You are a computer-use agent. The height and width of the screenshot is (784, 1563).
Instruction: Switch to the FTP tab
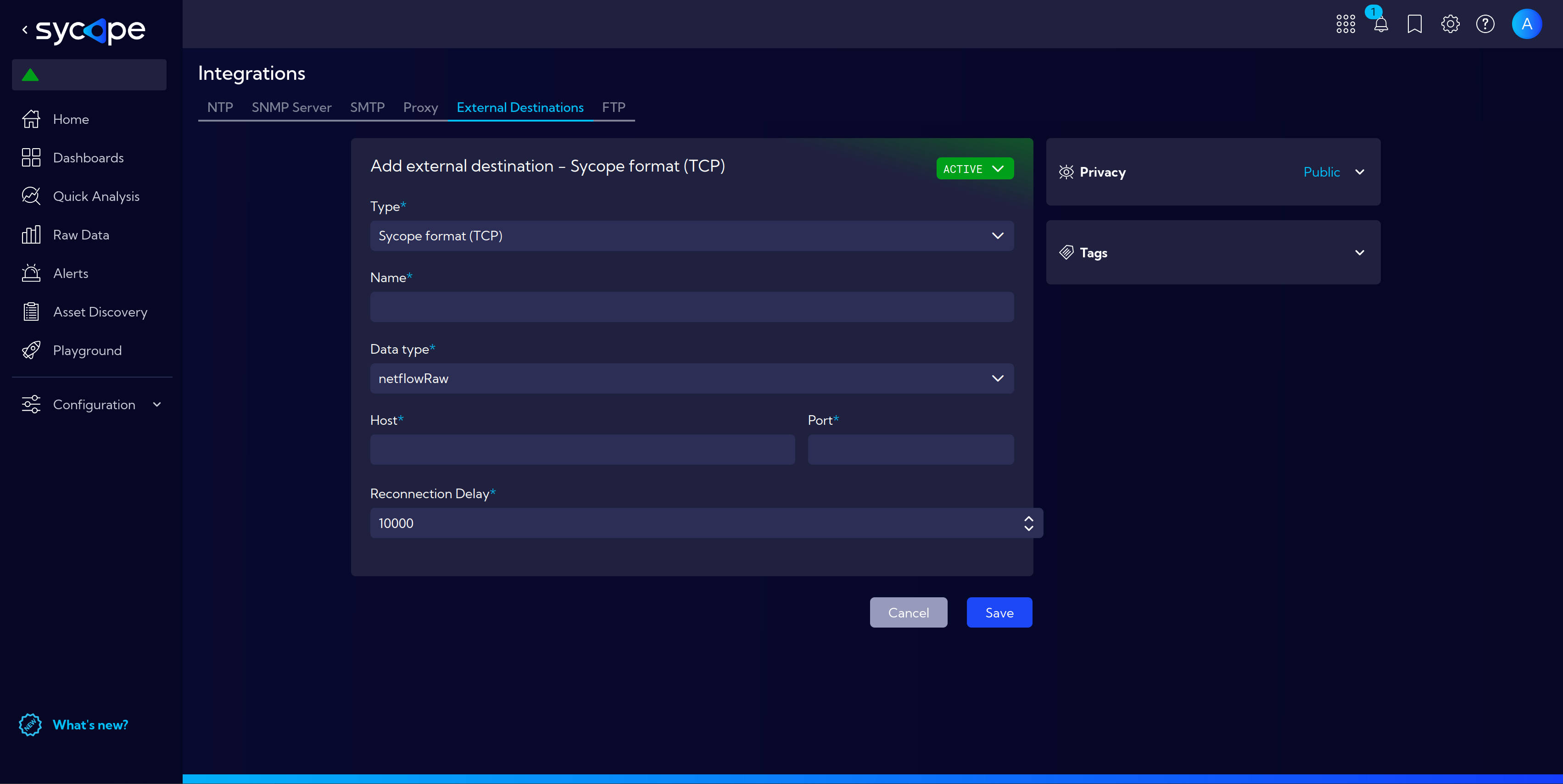[614, 107]
